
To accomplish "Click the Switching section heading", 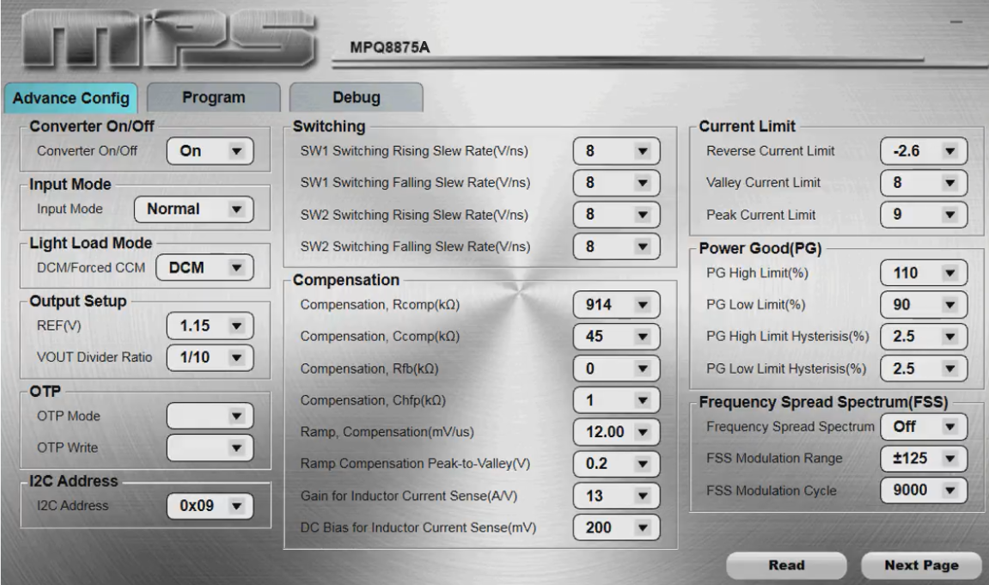I will [329, 126].
